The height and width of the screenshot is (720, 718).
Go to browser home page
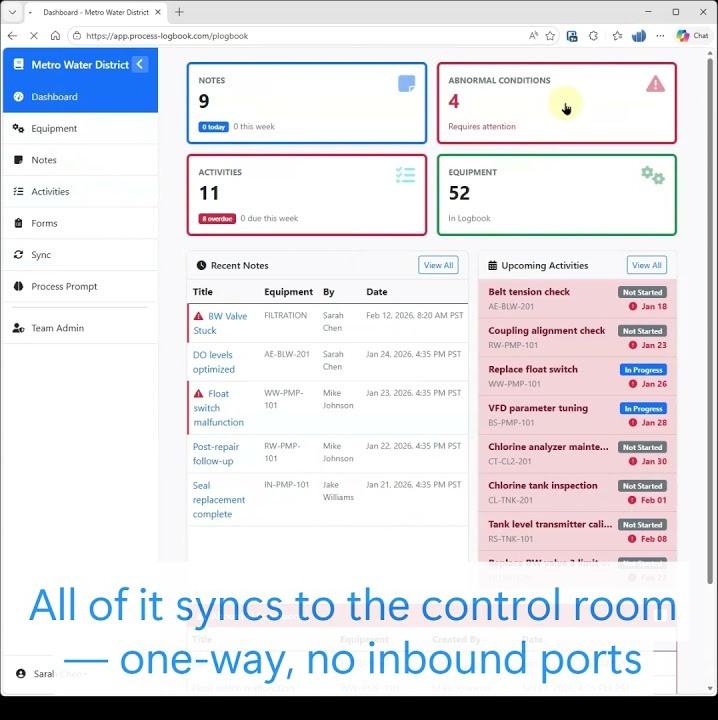[55, 36]
